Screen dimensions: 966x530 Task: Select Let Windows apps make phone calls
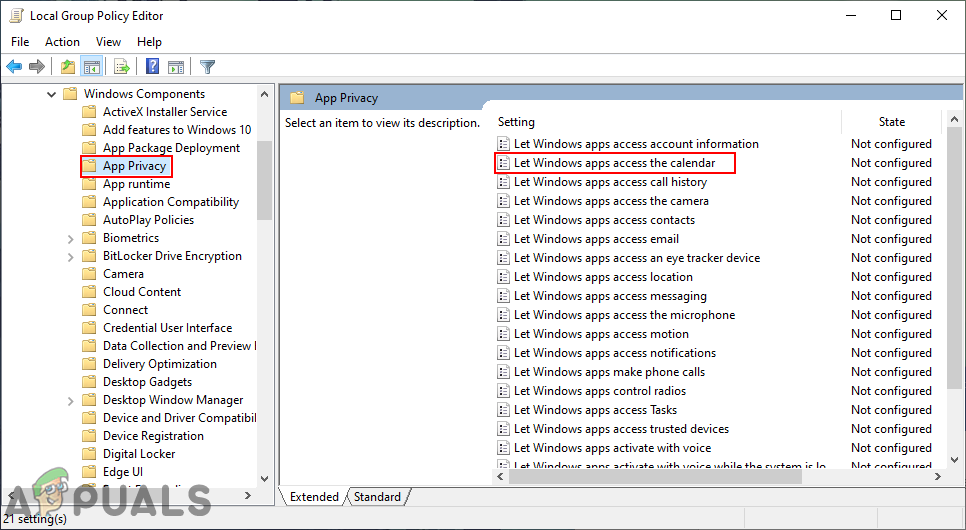click(609, 372)
